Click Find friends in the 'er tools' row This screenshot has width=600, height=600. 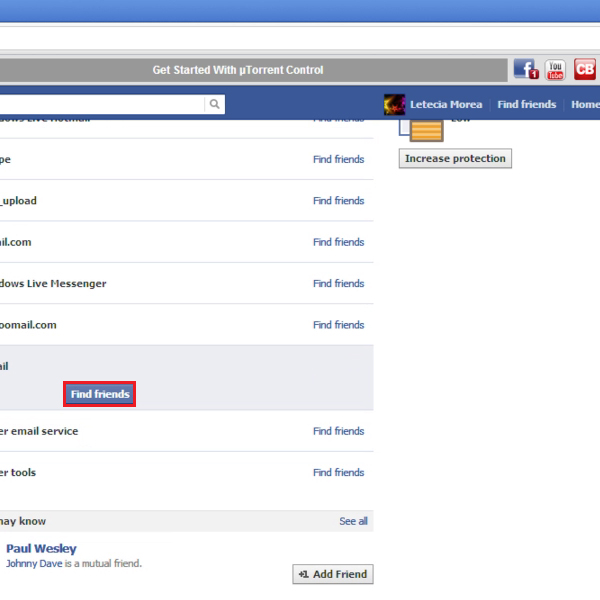[338, 472]
